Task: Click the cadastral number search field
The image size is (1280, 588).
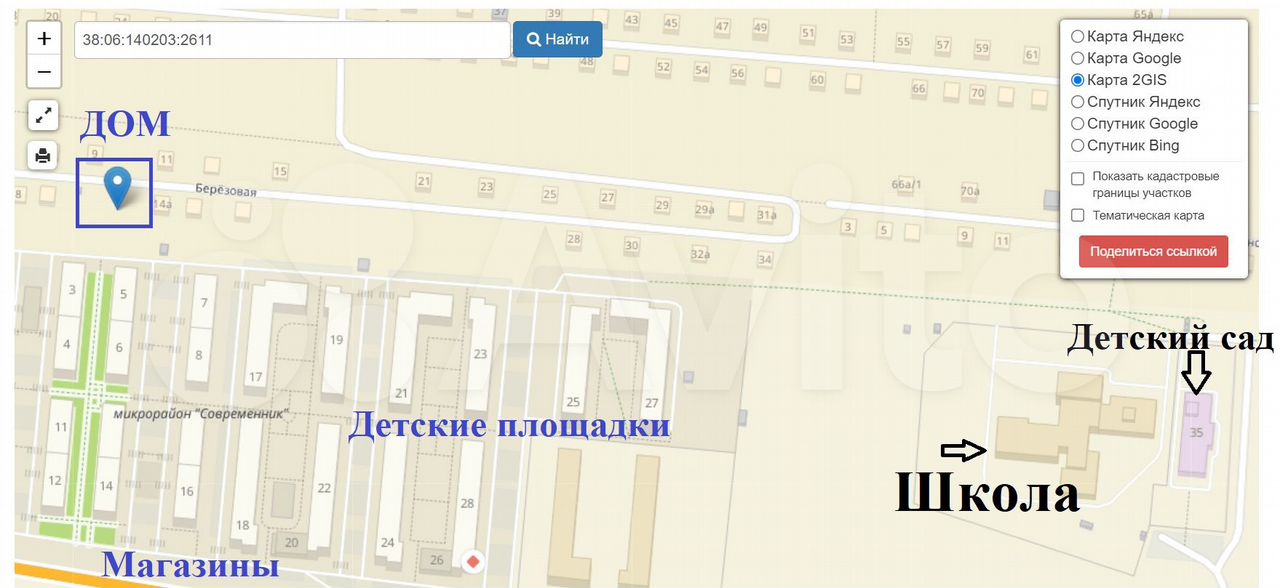Action: pyautogui.click(x=291, y=40)
